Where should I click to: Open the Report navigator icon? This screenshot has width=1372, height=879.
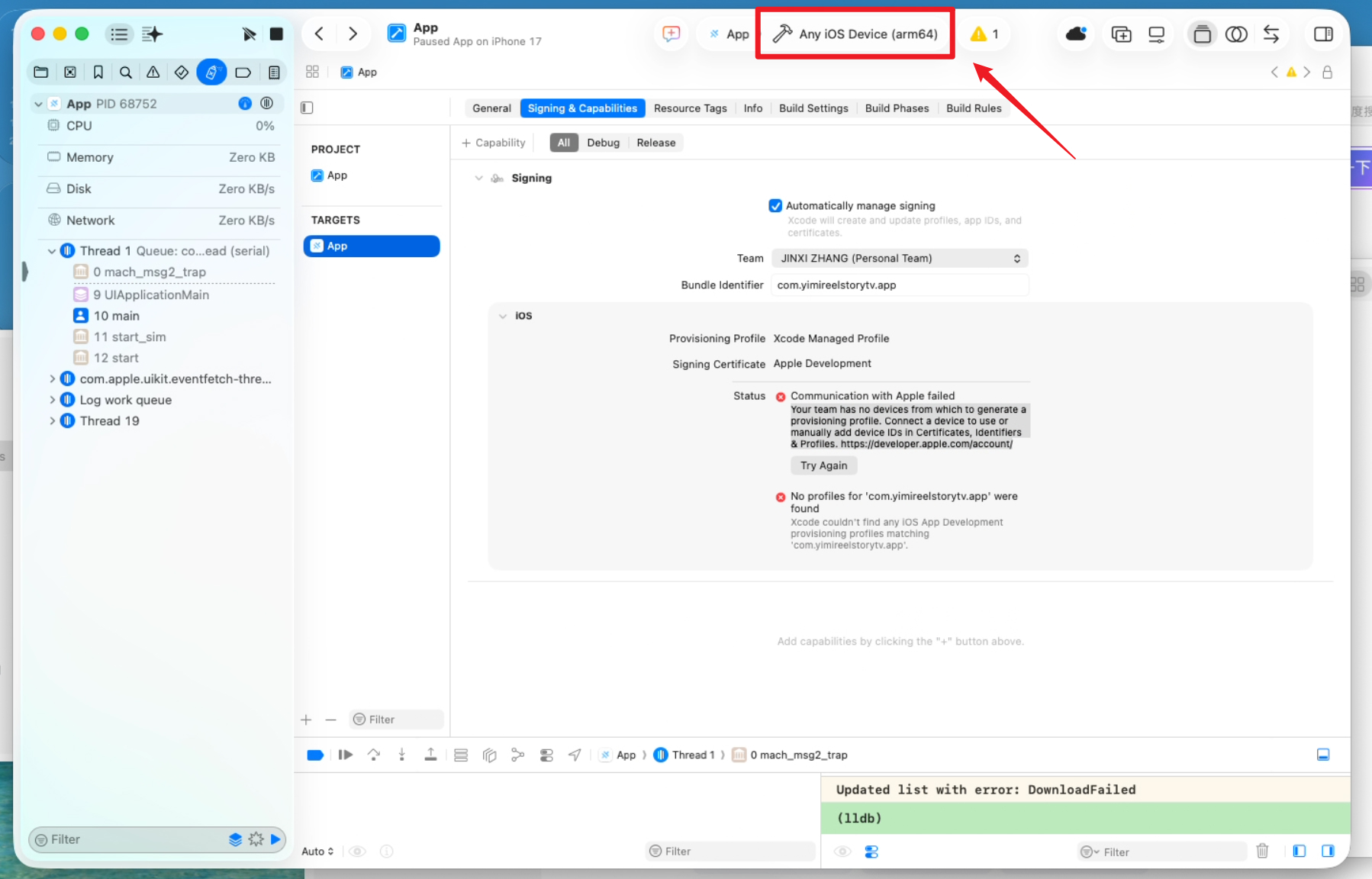274,72
